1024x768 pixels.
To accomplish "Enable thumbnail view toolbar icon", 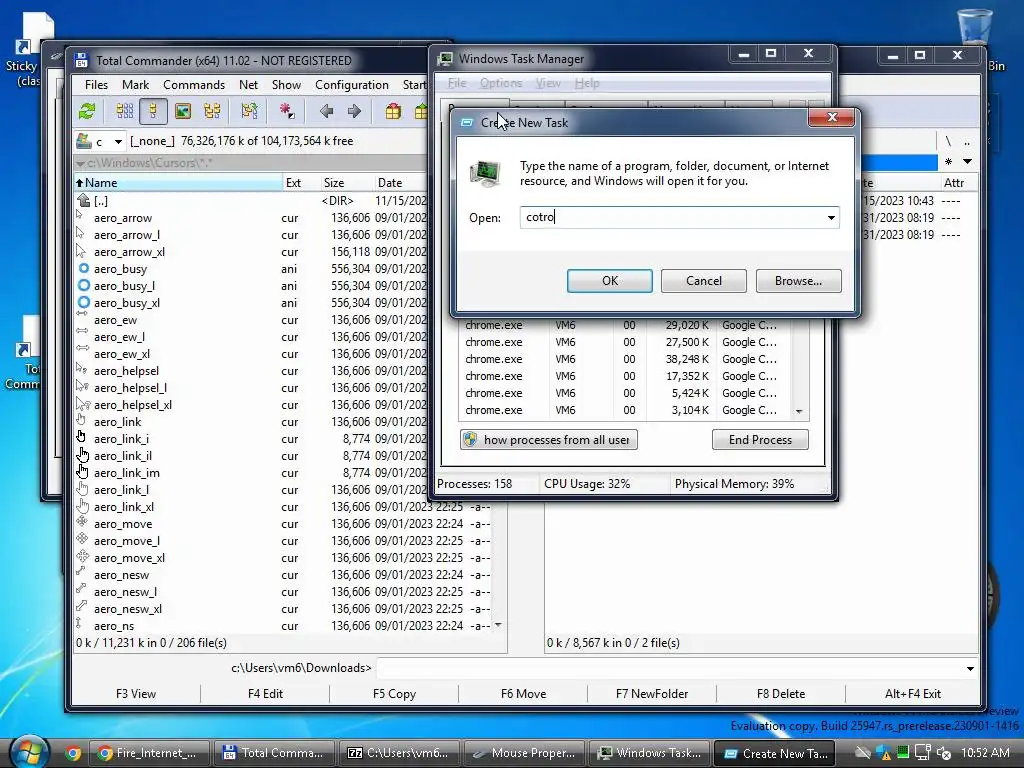I will [183, 111].
